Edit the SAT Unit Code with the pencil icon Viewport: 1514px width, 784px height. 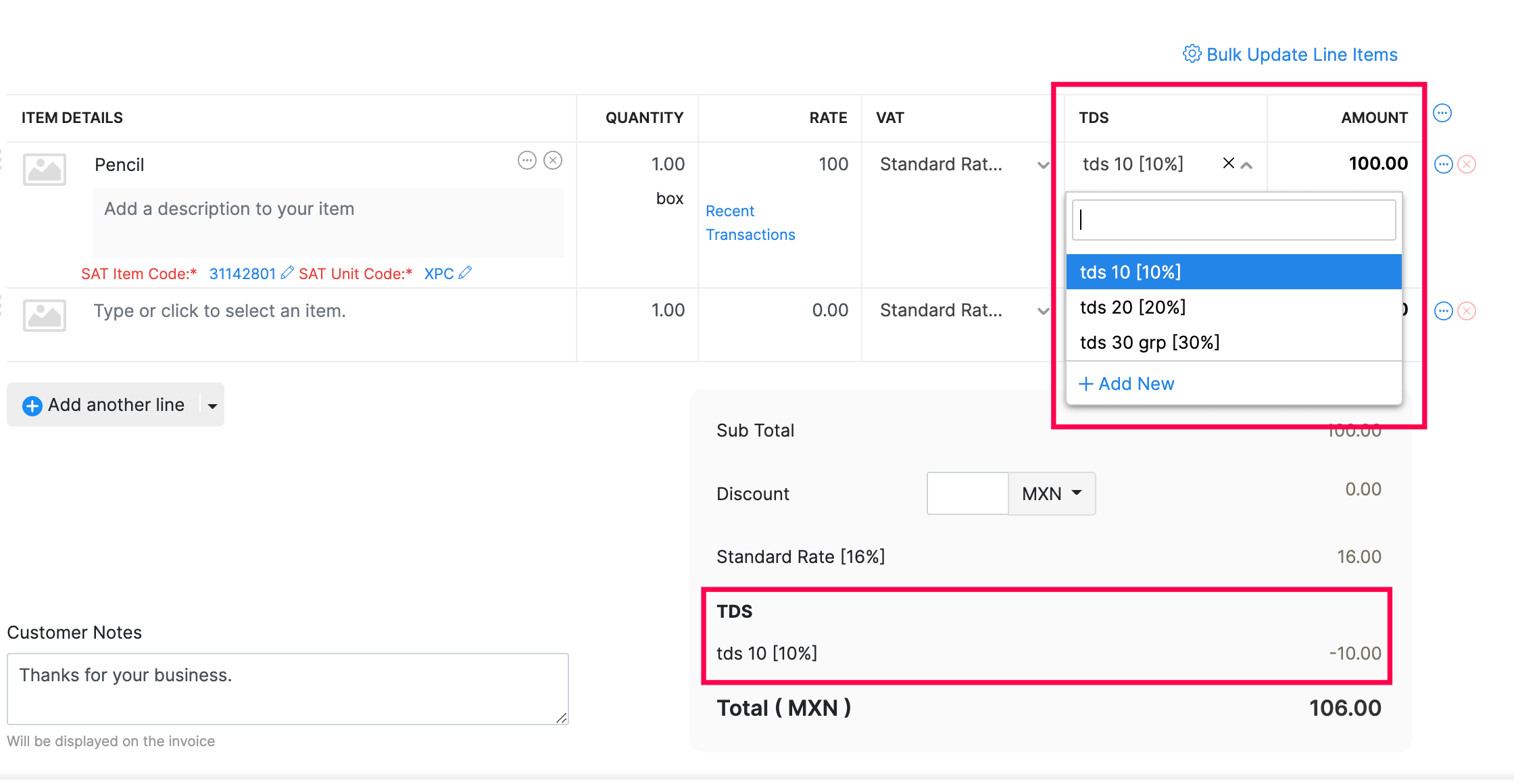click(x=465, y=272)
